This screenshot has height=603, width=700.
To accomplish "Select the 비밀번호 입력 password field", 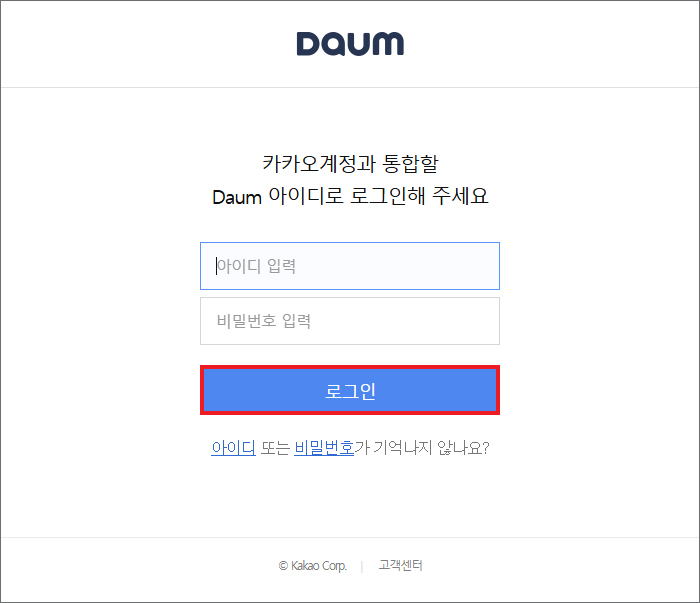I will 350,321.
